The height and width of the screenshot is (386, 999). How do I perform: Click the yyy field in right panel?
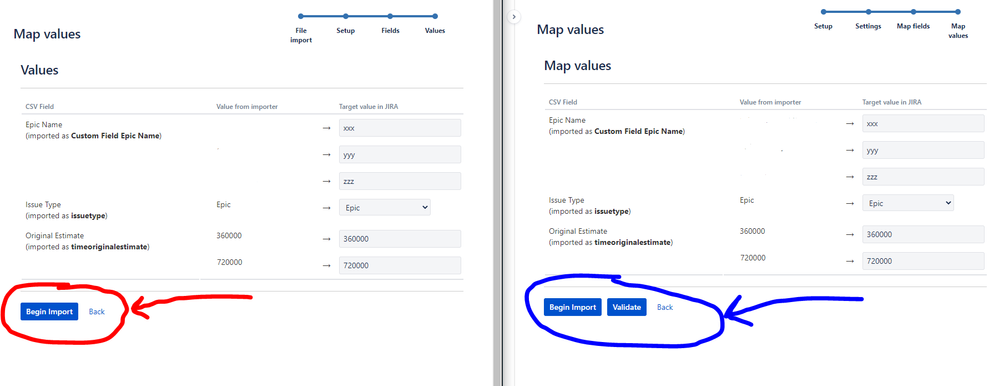[x=923, y=150]
